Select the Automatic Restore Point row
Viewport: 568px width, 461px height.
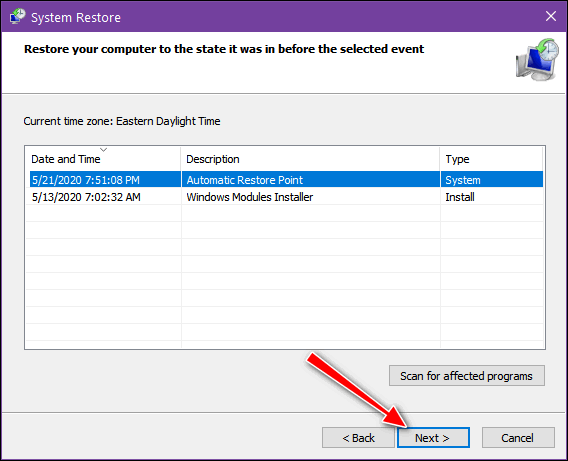[x=286, y=180]
